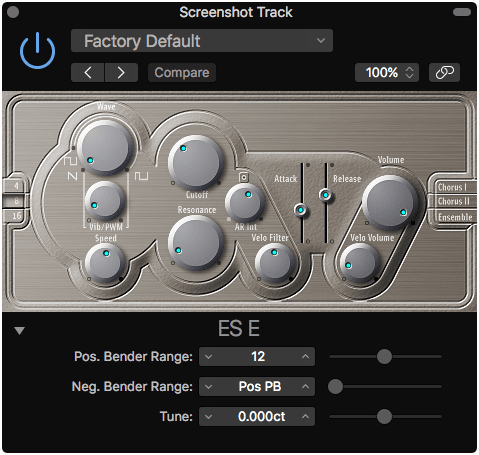Click the sawtooth wave icon beside Wave knob
The width and height of the screenshot is (479, 455).
(x=72, y=176)
